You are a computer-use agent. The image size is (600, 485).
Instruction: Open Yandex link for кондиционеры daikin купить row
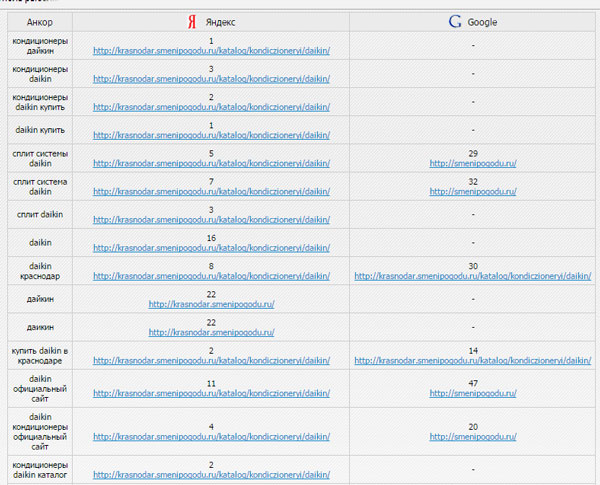[x=211, y=106]
